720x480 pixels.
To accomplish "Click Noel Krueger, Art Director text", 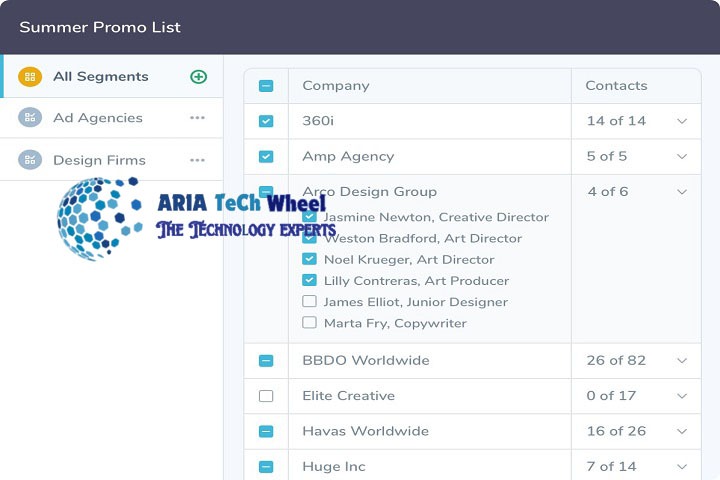I will tap(409, 260).
